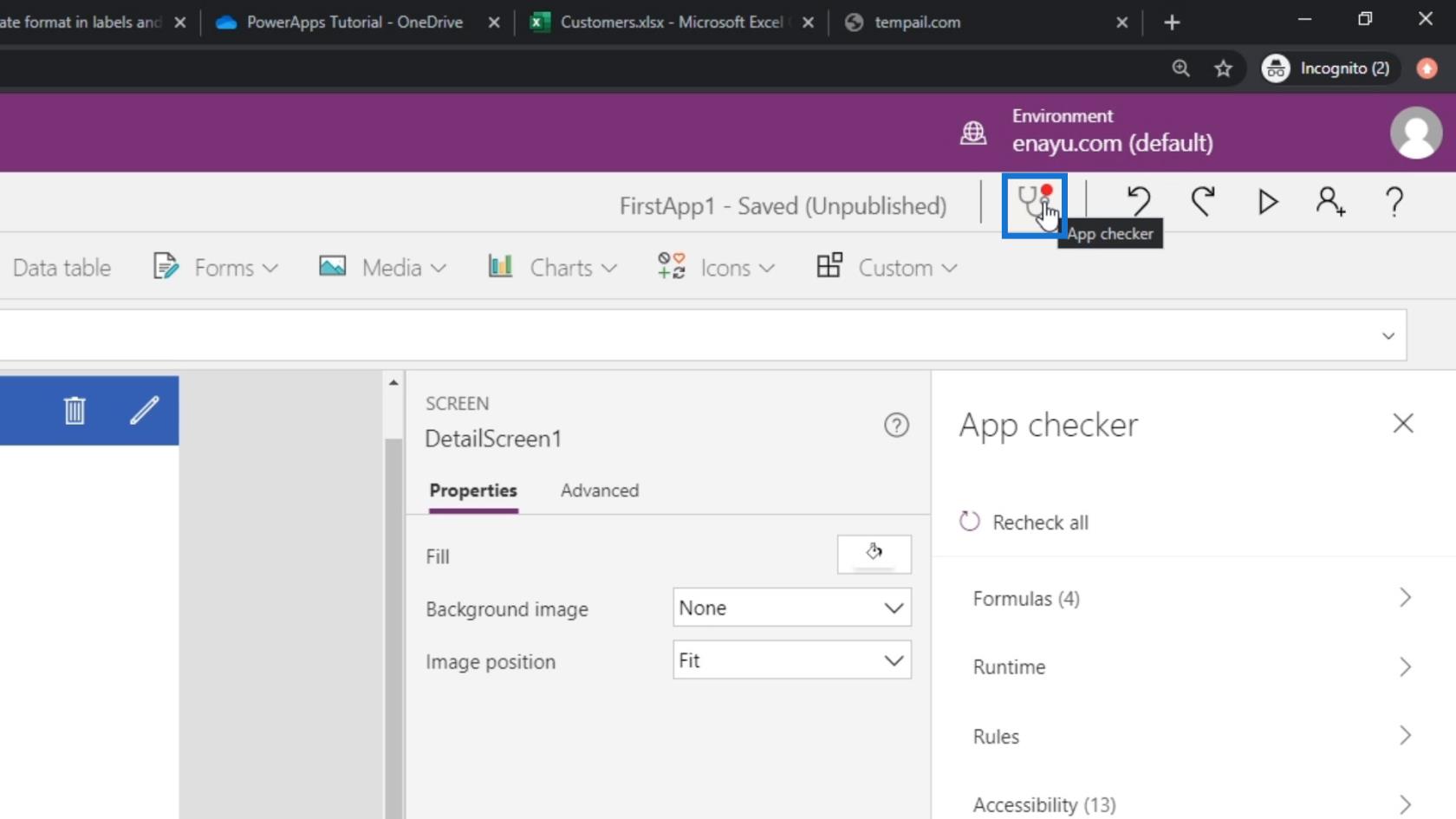The image size is (1456, 819).
Task: Open the Help question mark icon
Action: 1394,201
